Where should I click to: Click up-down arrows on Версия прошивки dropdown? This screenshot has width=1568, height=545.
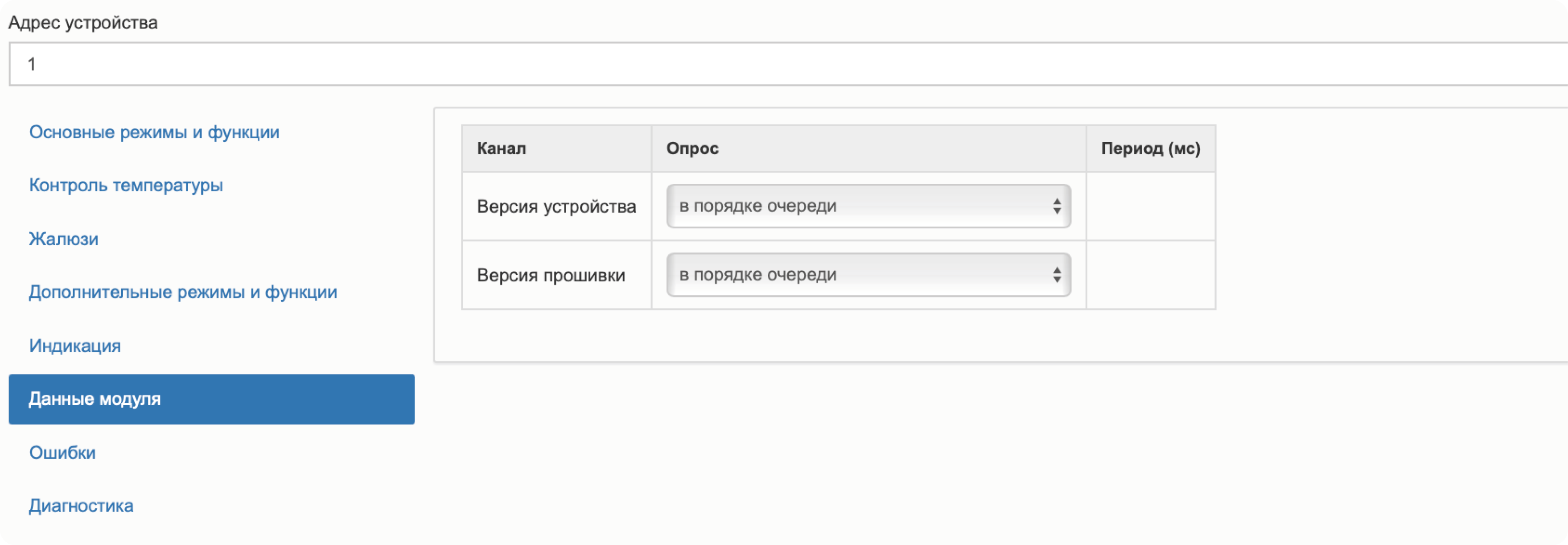click(x=1057, y=275)
